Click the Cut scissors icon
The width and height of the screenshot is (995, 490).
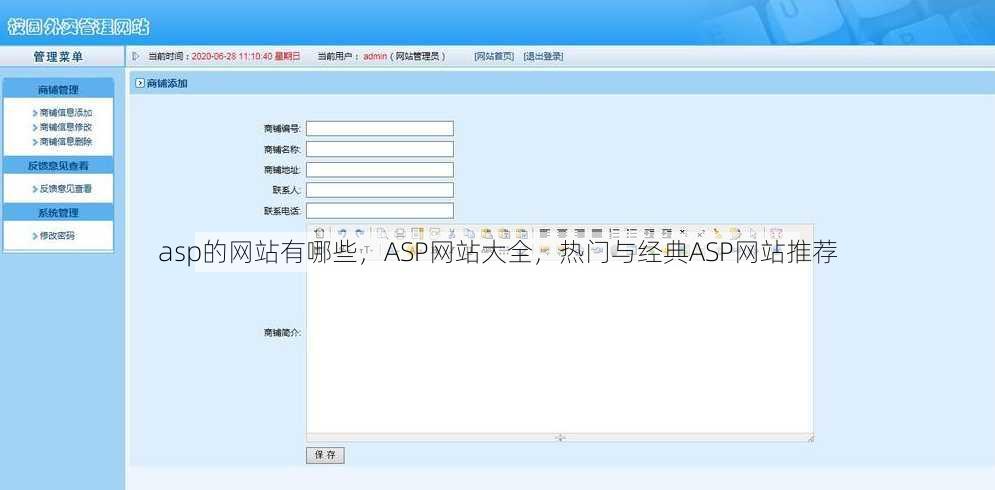point(452,234)
